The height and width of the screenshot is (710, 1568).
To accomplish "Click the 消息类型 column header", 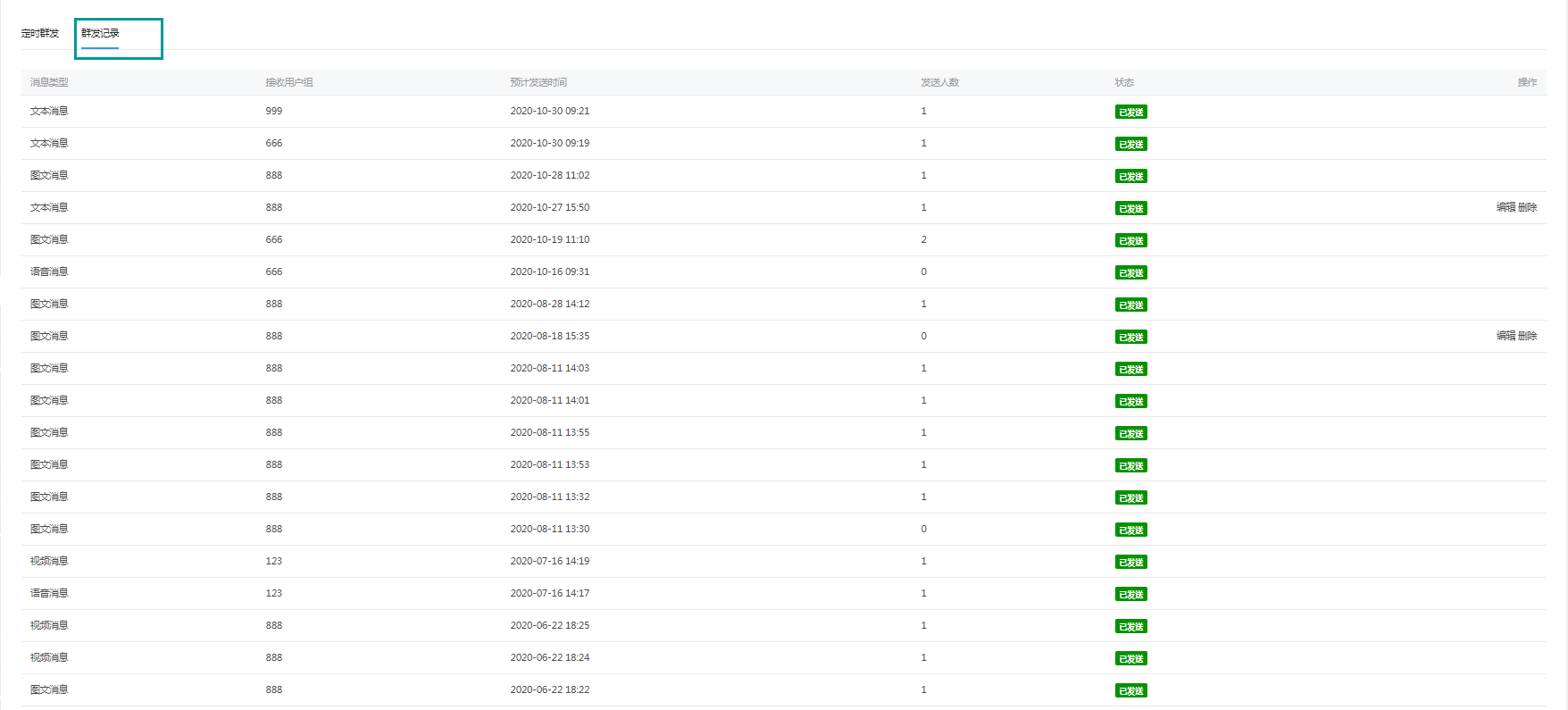I will pyautogui.click(x=49, y=82).
